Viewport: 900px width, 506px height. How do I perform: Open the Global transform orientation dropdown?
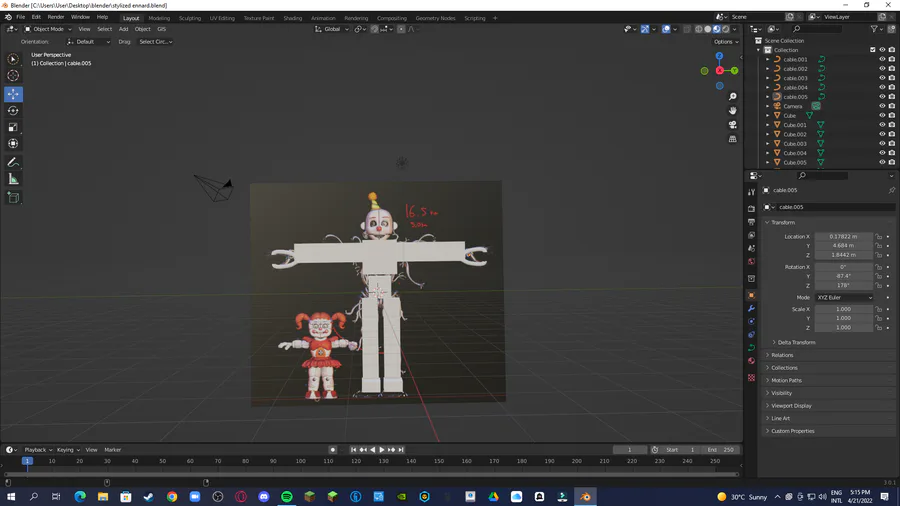pos(332,29)
